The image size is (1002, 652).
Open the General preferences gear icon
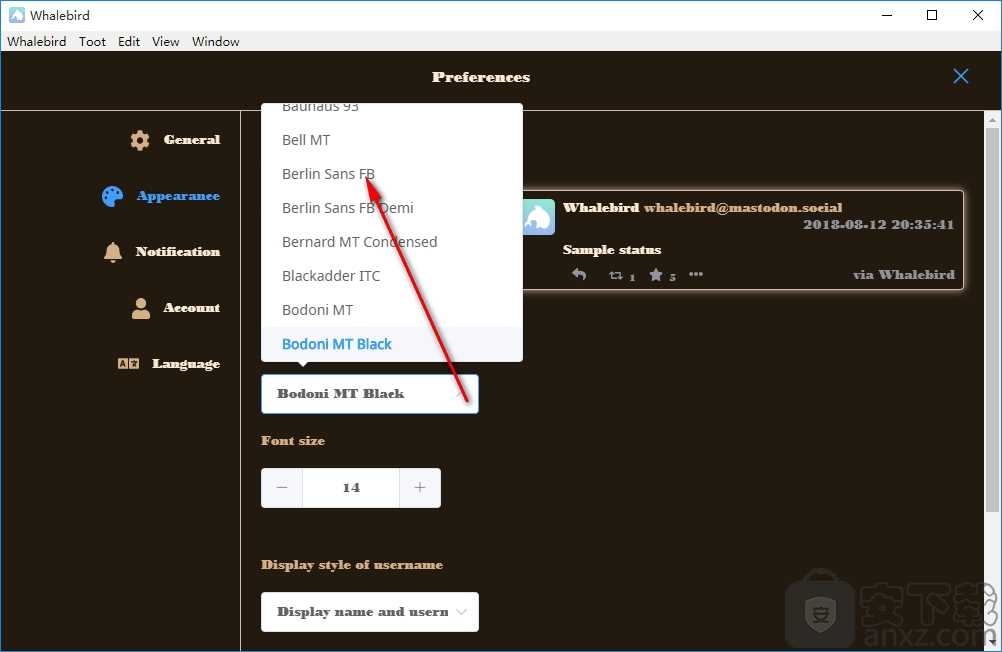140,140
